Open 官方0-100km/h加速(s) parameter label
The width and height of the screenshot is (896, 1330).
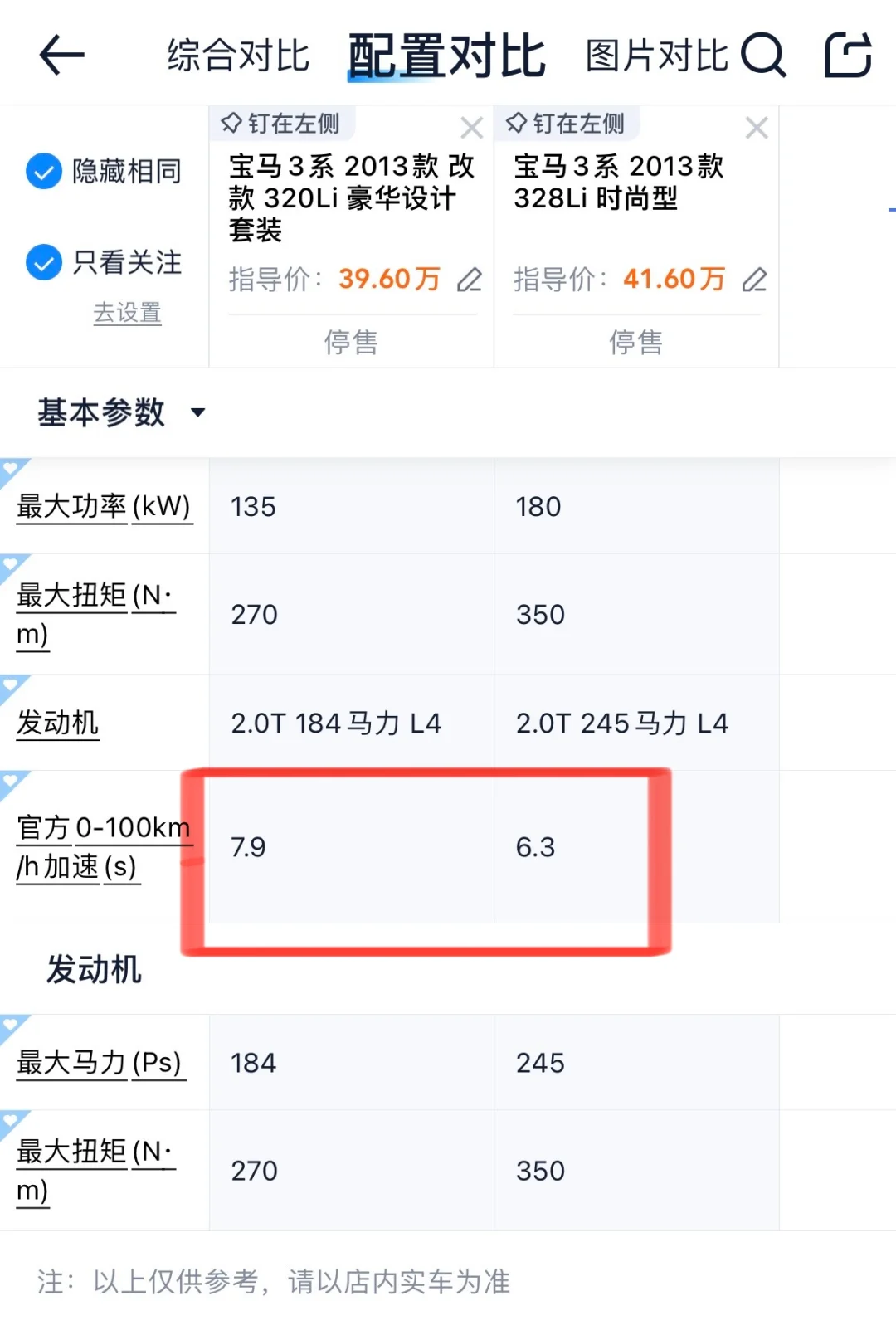[x=104, y=847]
